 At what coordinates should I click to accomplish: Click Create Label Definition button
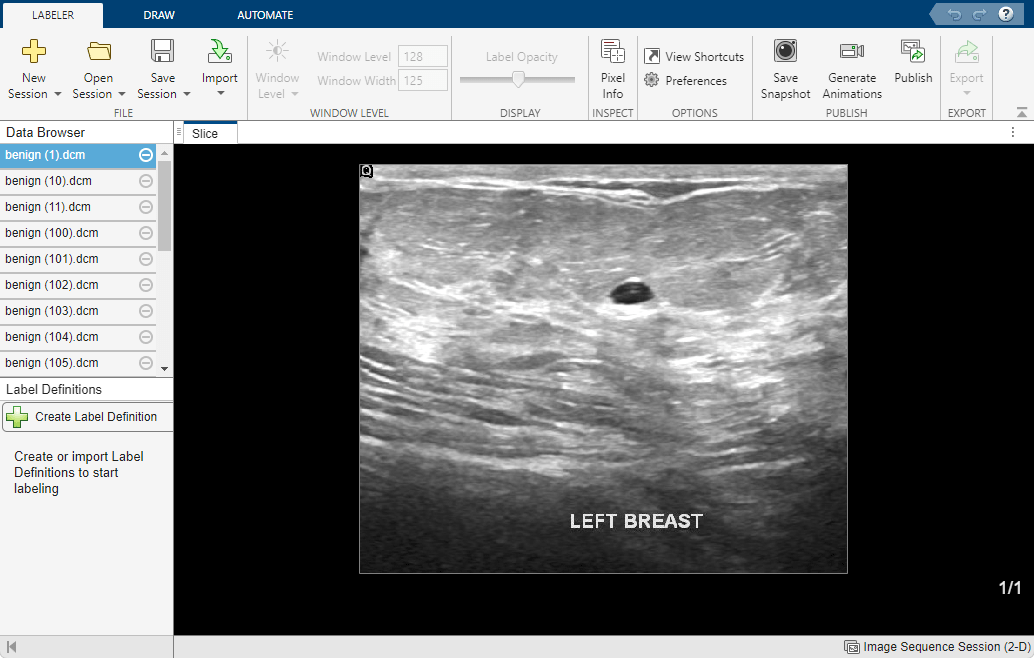tap(87, 417)
